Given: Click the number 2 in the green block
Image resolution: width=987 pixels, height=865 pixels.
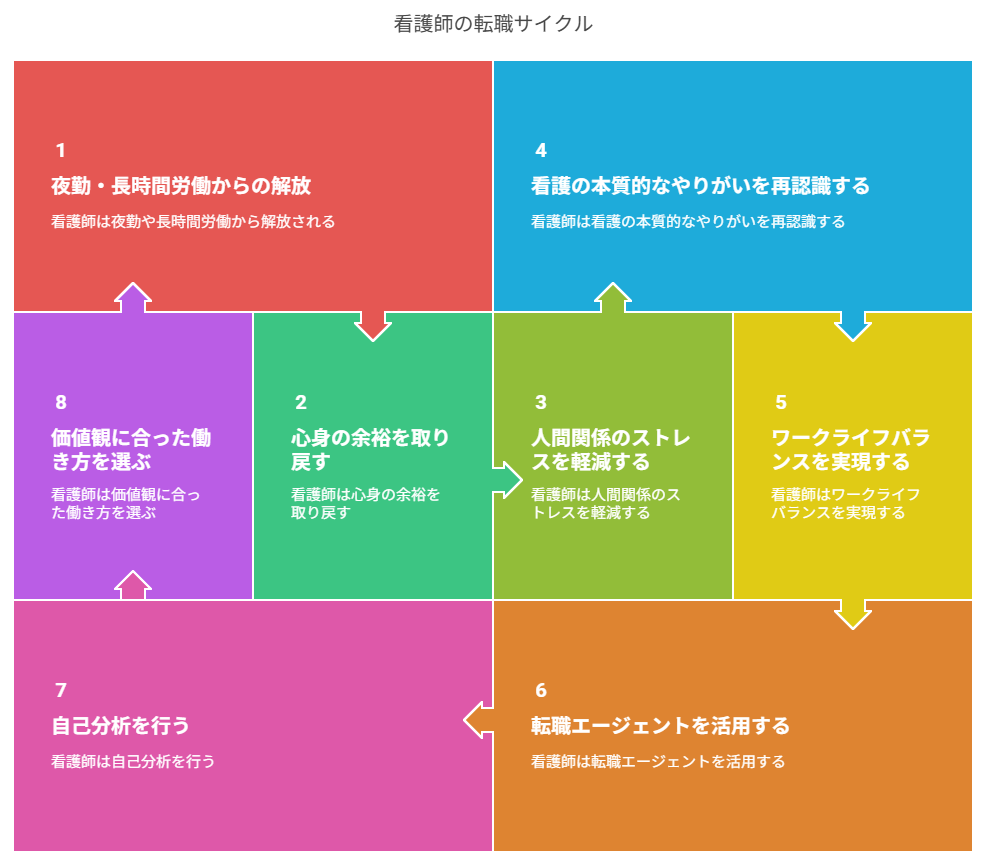Looking at the screenshot, I should pos(301,402).
